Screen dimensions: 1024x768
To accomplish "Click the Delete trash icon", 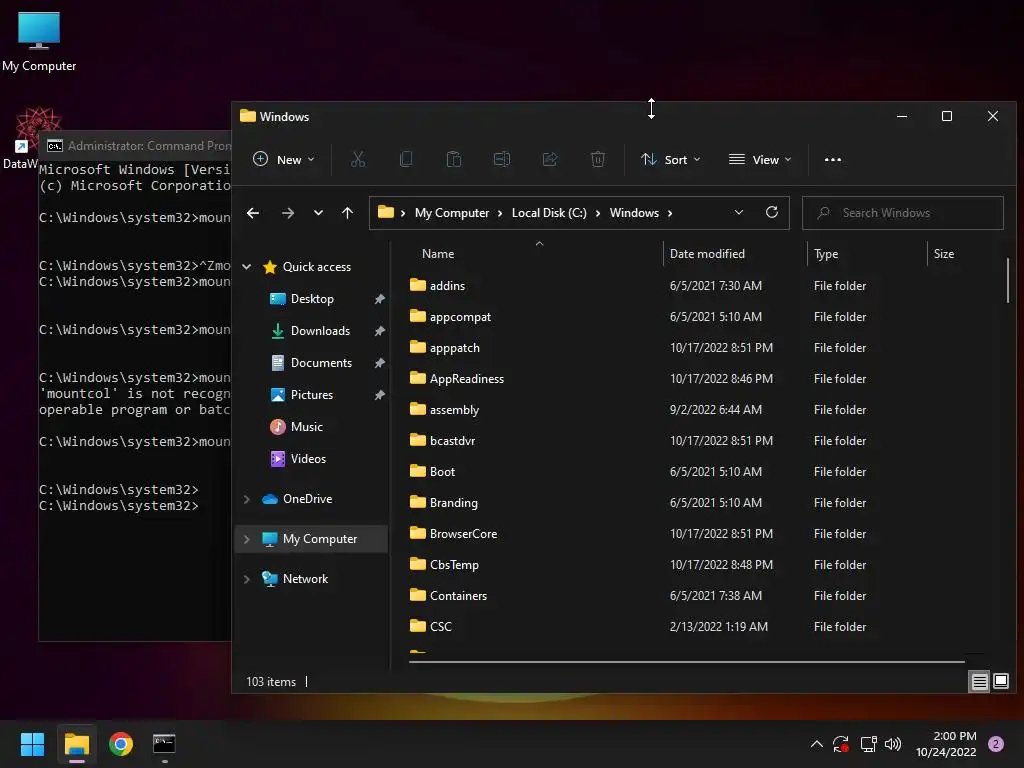I will click(x=598, y=159).
